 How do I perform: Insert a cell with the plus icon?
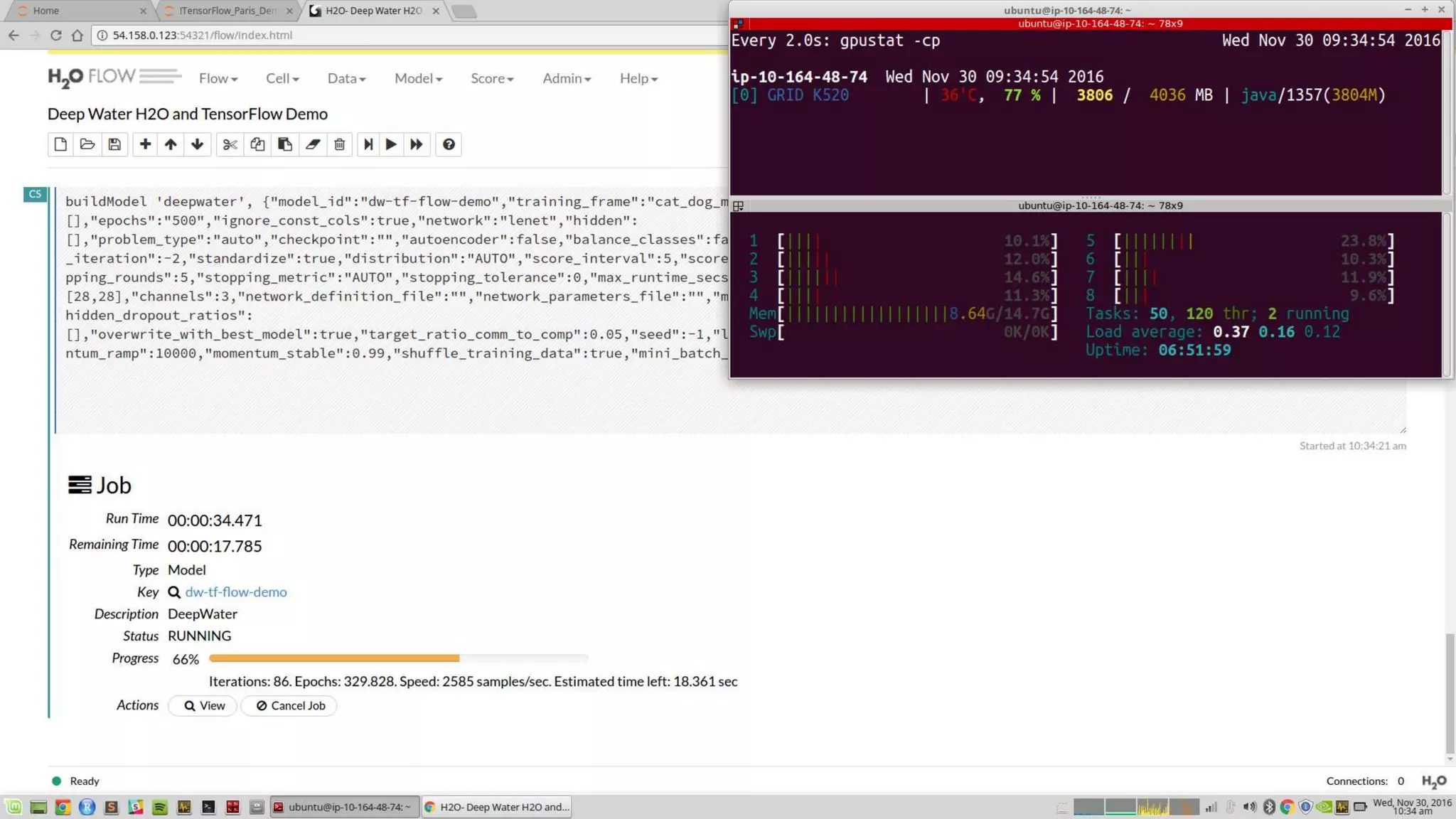145,144
